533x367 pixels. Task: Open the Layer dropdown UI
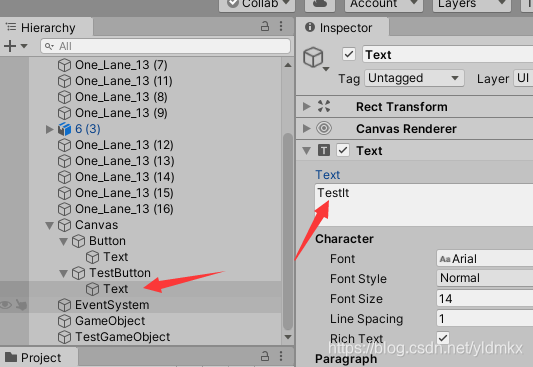pyautogui.click(x=523, y=78)
